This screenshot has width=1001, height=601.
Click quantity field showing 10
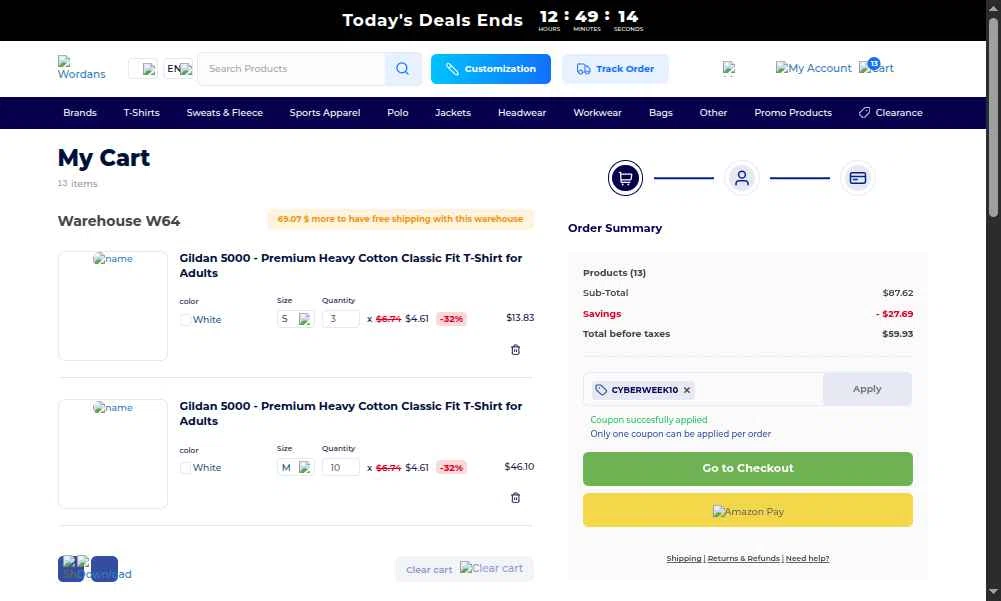click(x=340, y=468)
